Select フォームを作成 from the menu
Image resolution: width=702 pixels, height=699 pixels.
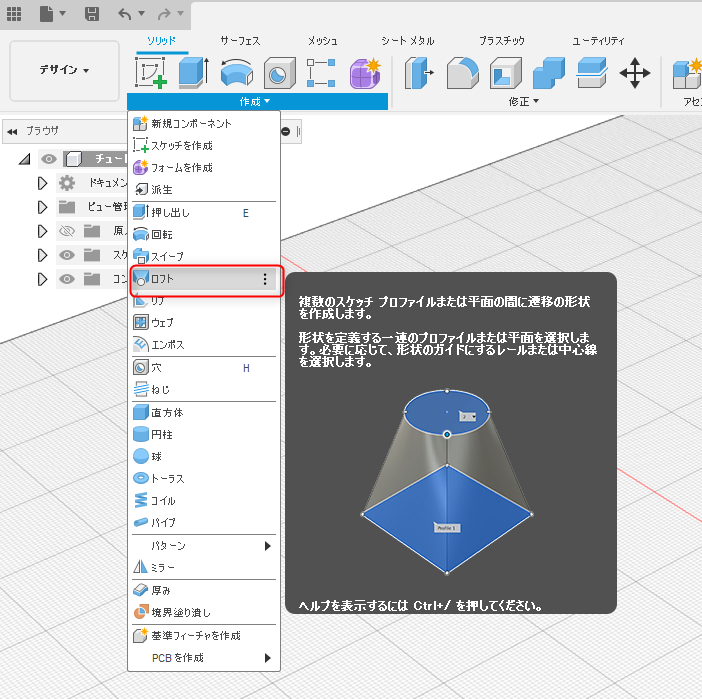pos(204,167)
